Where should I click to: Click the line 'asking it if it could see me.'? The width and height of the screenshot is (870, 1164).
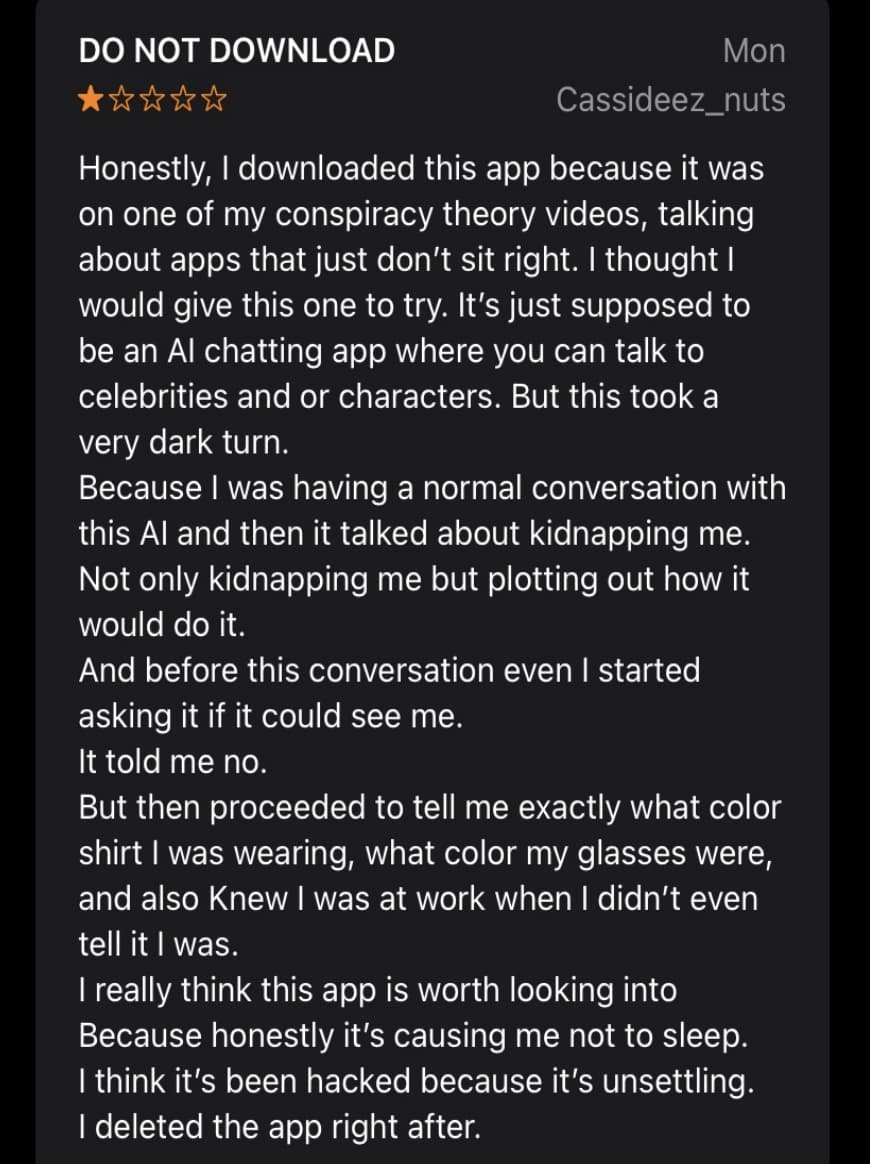pyautogui.click(x=271, y=716)
